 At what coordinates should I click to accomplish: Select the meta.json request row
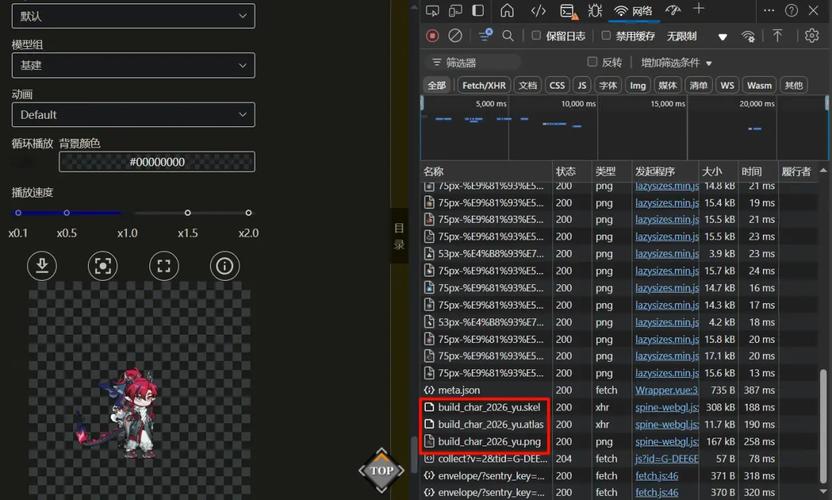(619, 390)
